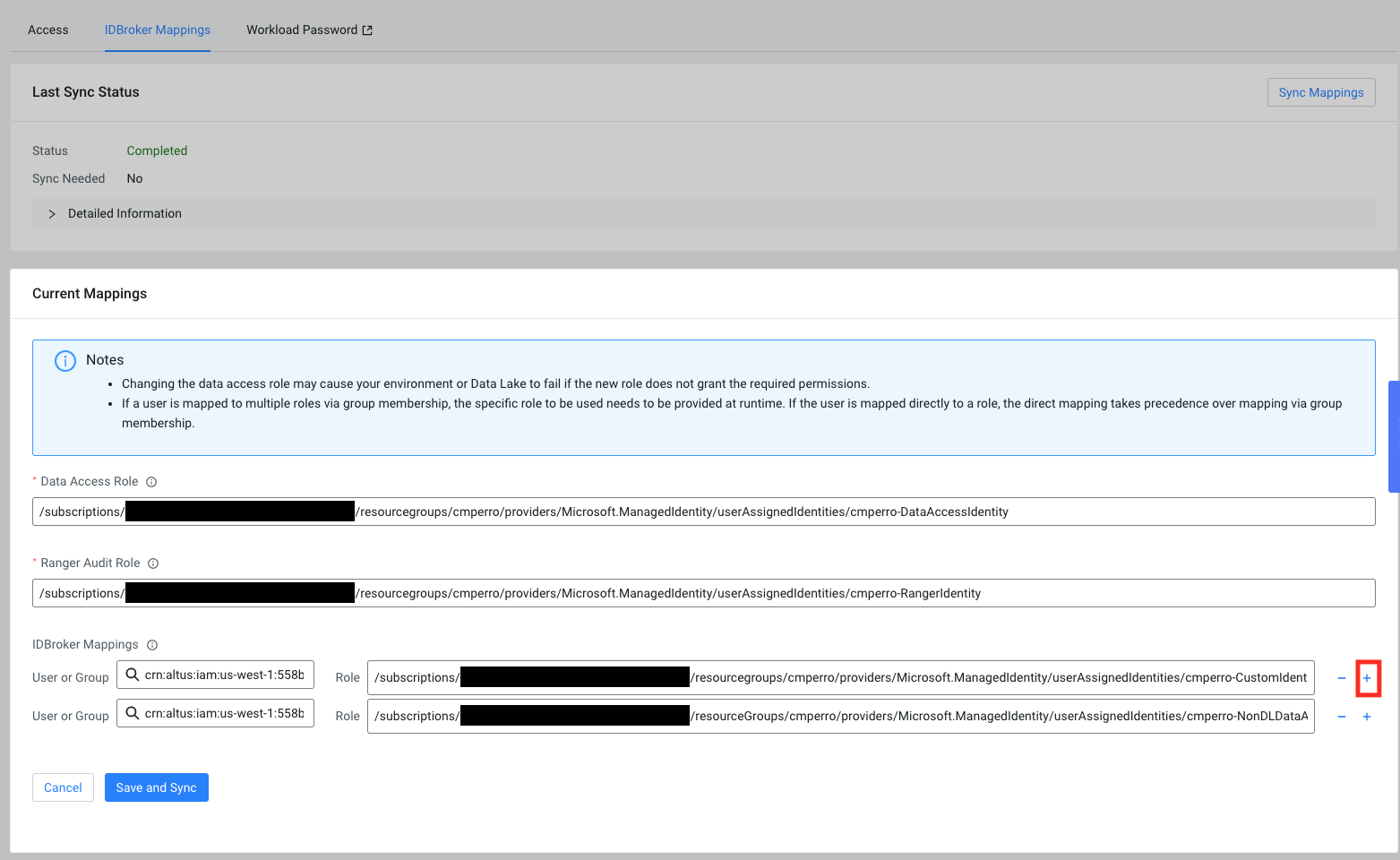Remove the first mapping with the minus icon
The image size is (1400, 860).
tap(1341, 678)
